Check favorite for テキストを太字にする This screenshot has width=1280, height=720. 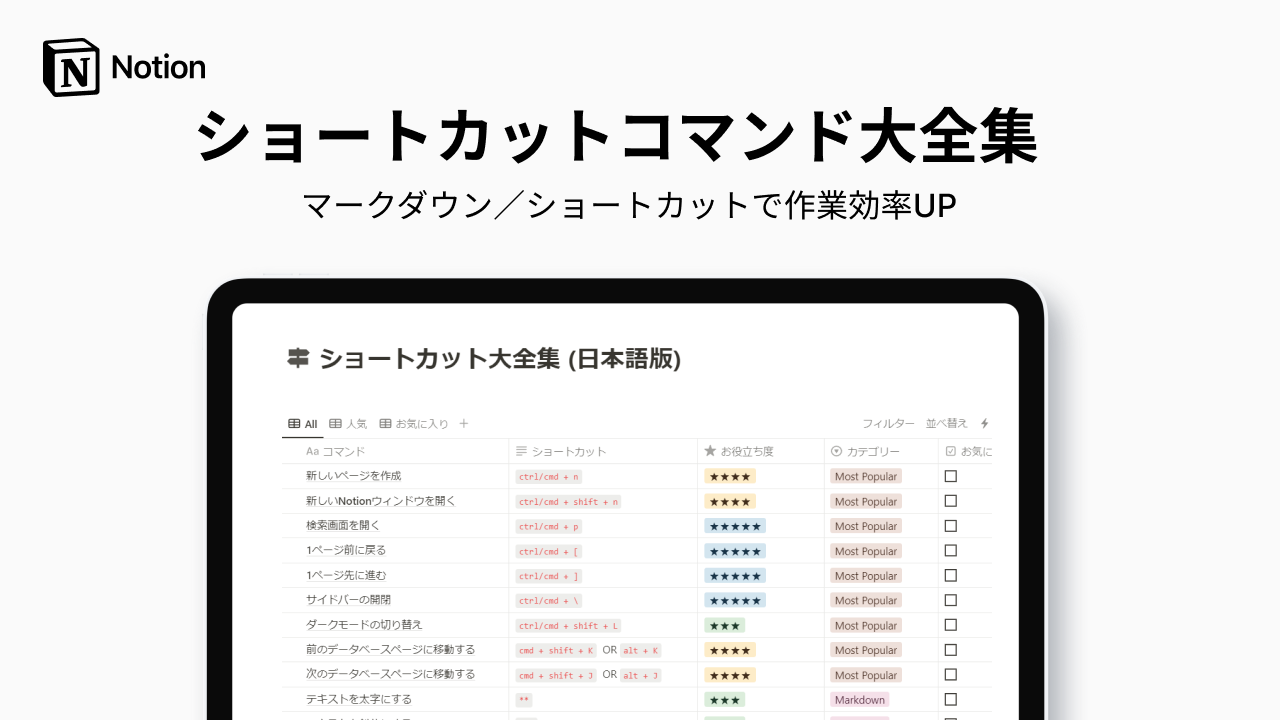click(x=951, y=700)
